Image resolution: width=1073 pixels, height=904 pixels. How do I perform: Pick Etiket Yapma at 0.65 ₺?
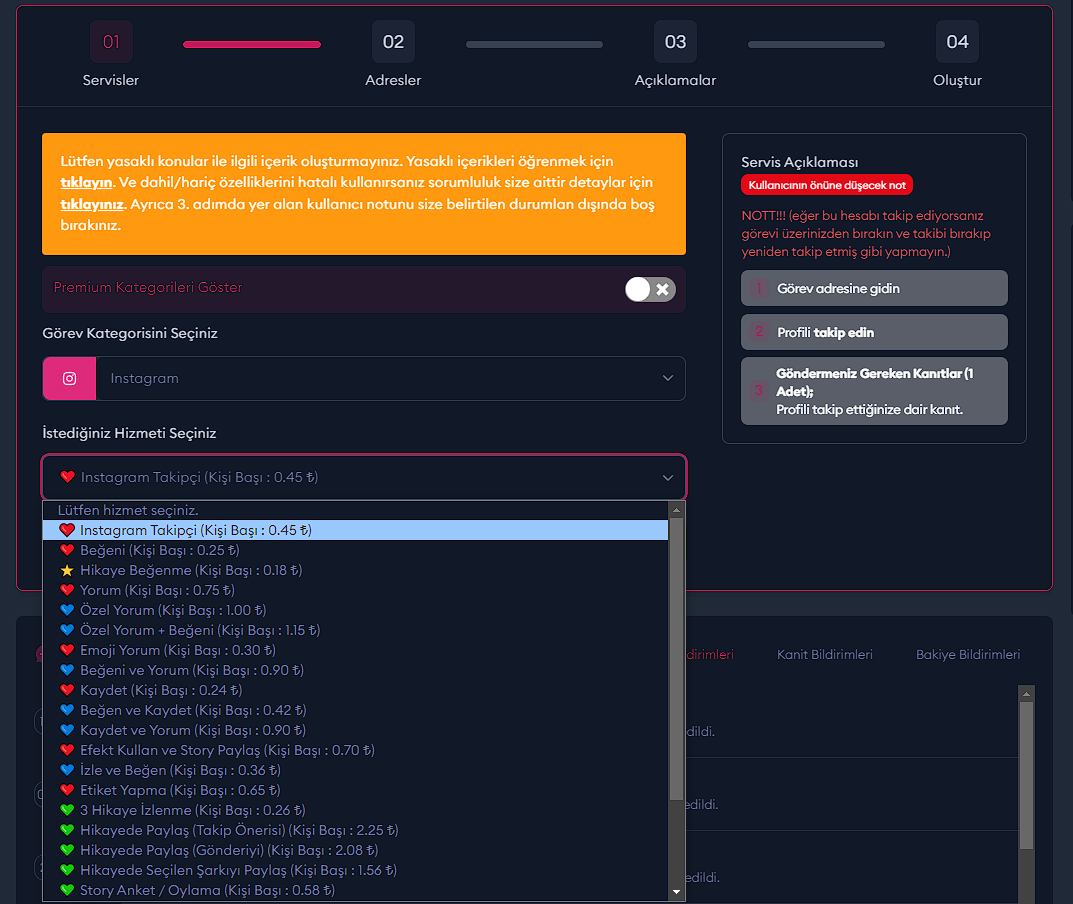tap(355, 790)
